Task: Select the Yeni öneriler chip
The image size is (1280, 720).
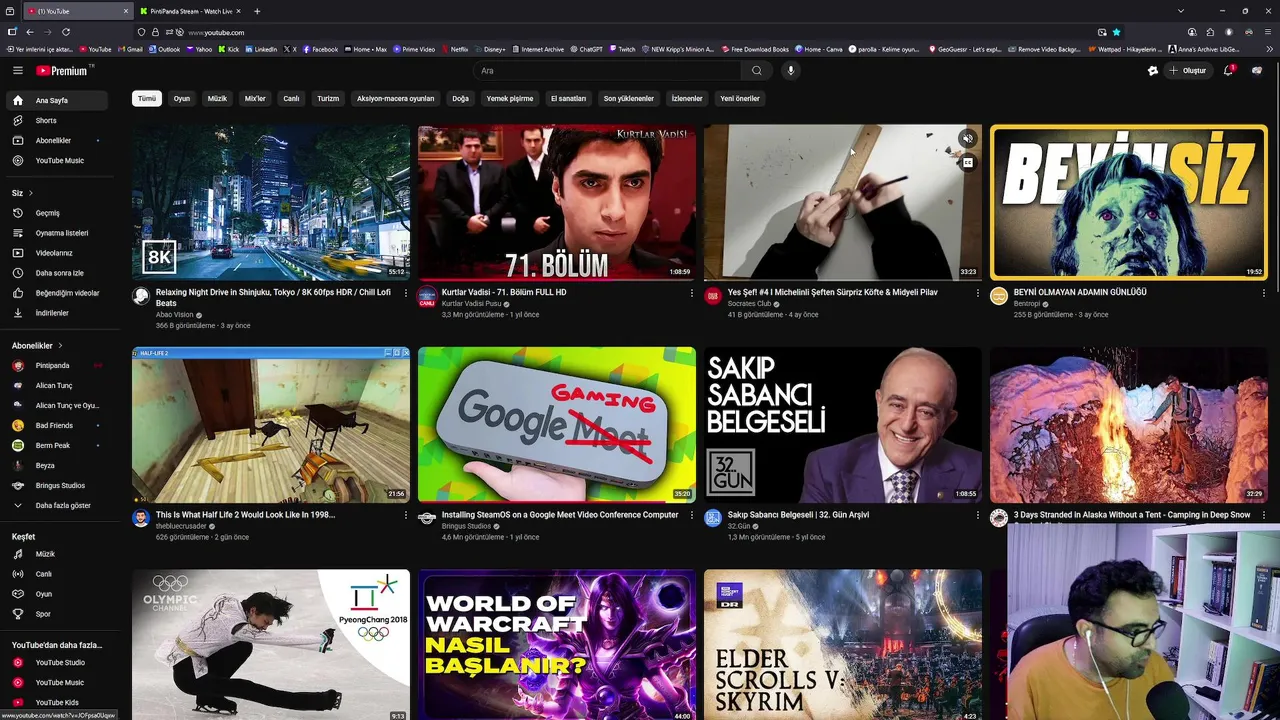Action: [x=740, y=99]
